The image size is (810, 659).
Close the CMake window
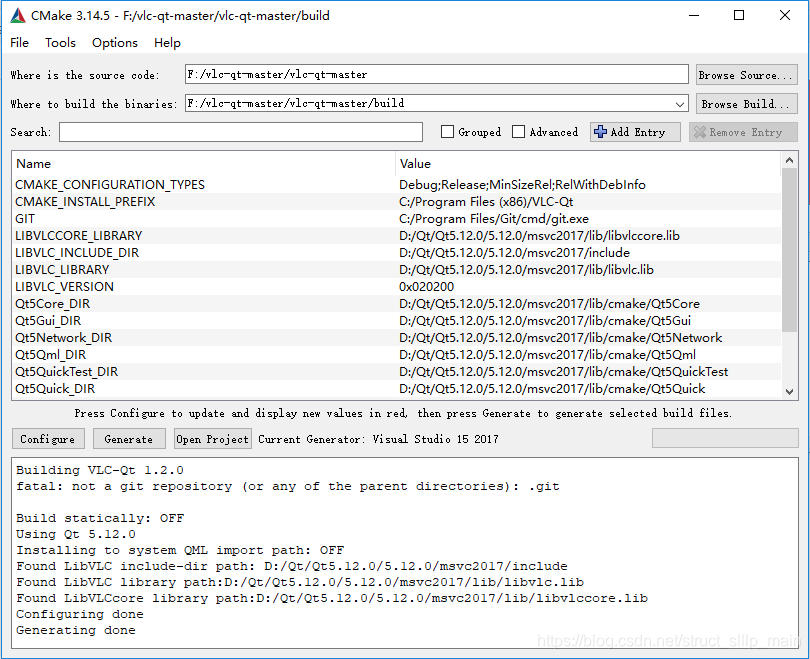[785, 15]
